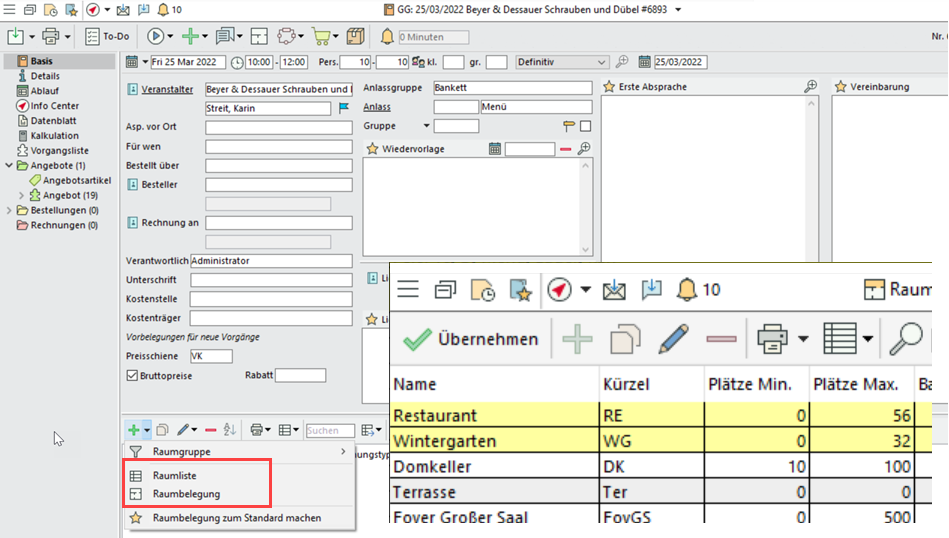Tick the checkbox next to Gruppe field
949x538 pixels.
pyautogui.click(x=586, y=126)
